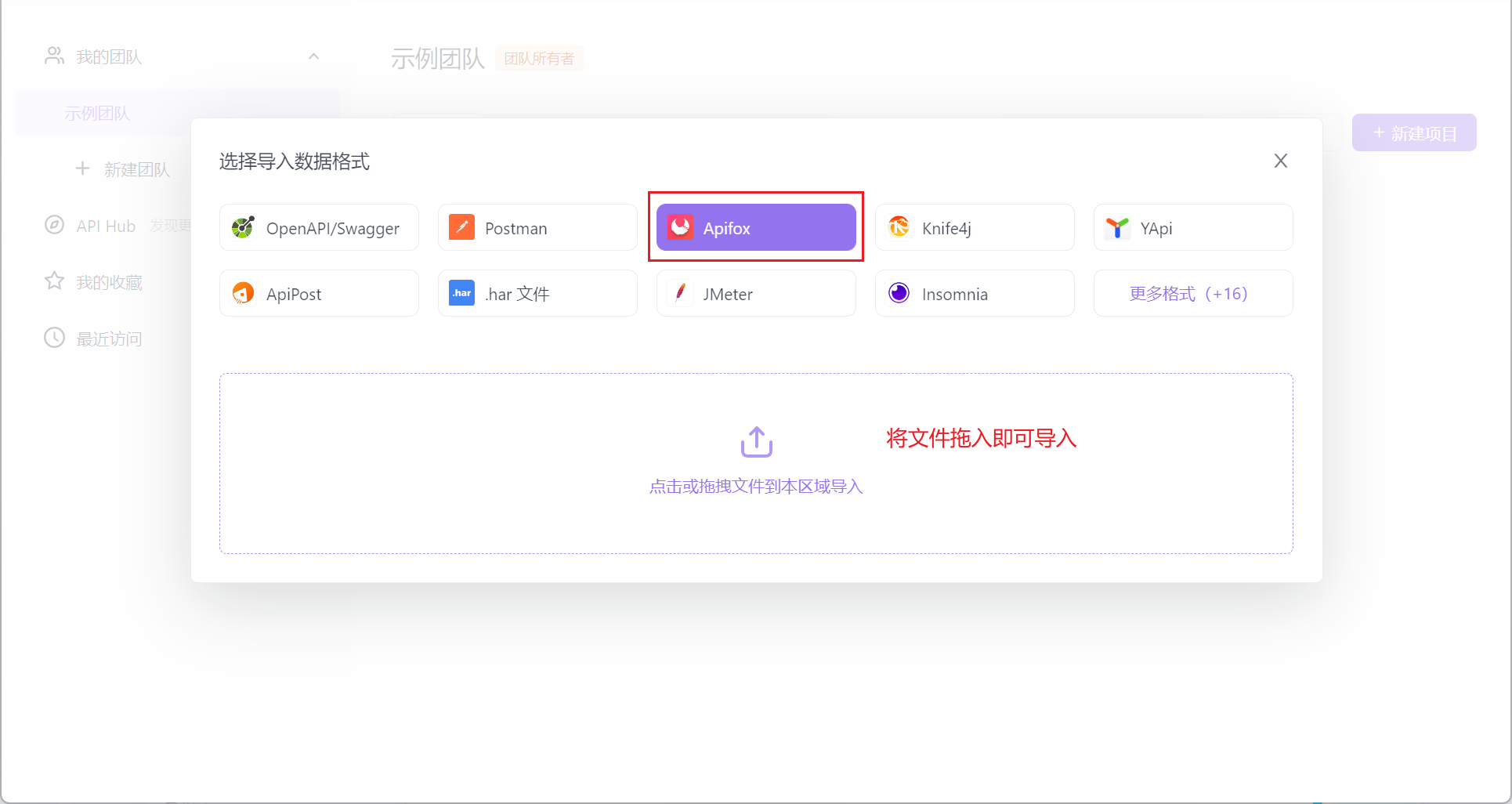Image resolution: width=1512 pixels, height=804 pixels.
Task: Select the OpenAPI/Swagger import format
Action: pos(319,228)
